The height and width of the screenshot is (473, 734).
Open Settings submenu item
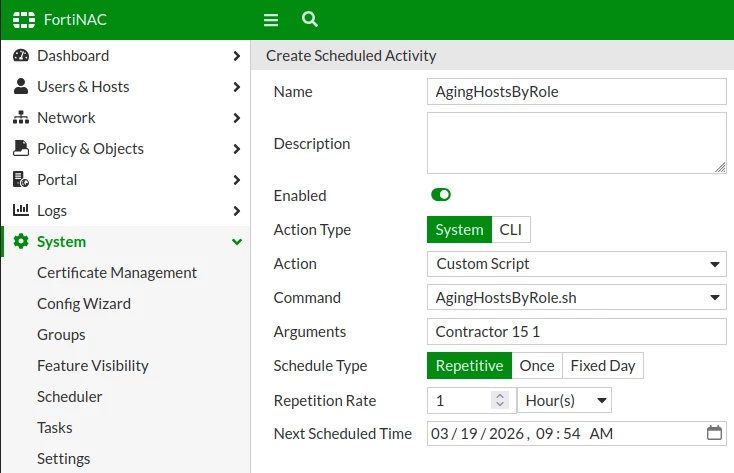(64, 458)
